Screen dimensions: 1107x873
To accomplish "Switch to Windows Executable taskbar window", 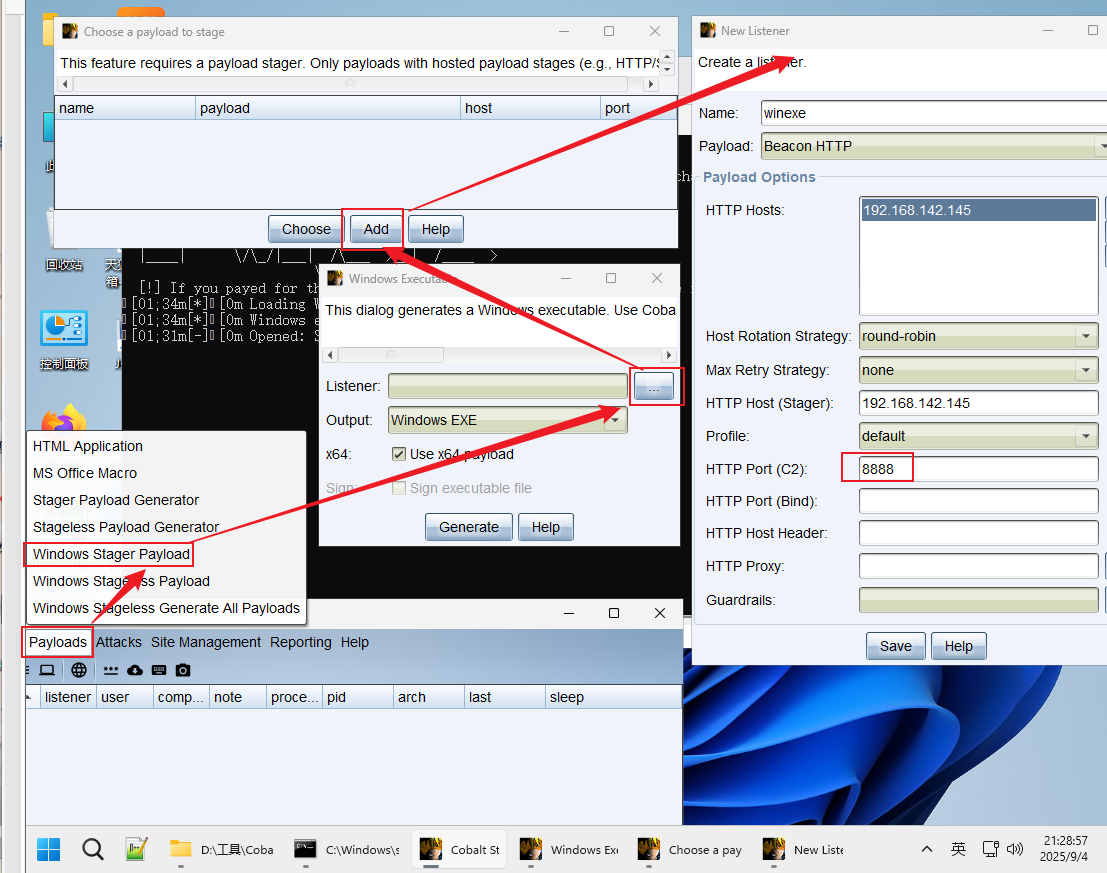I will coord(569,849).
